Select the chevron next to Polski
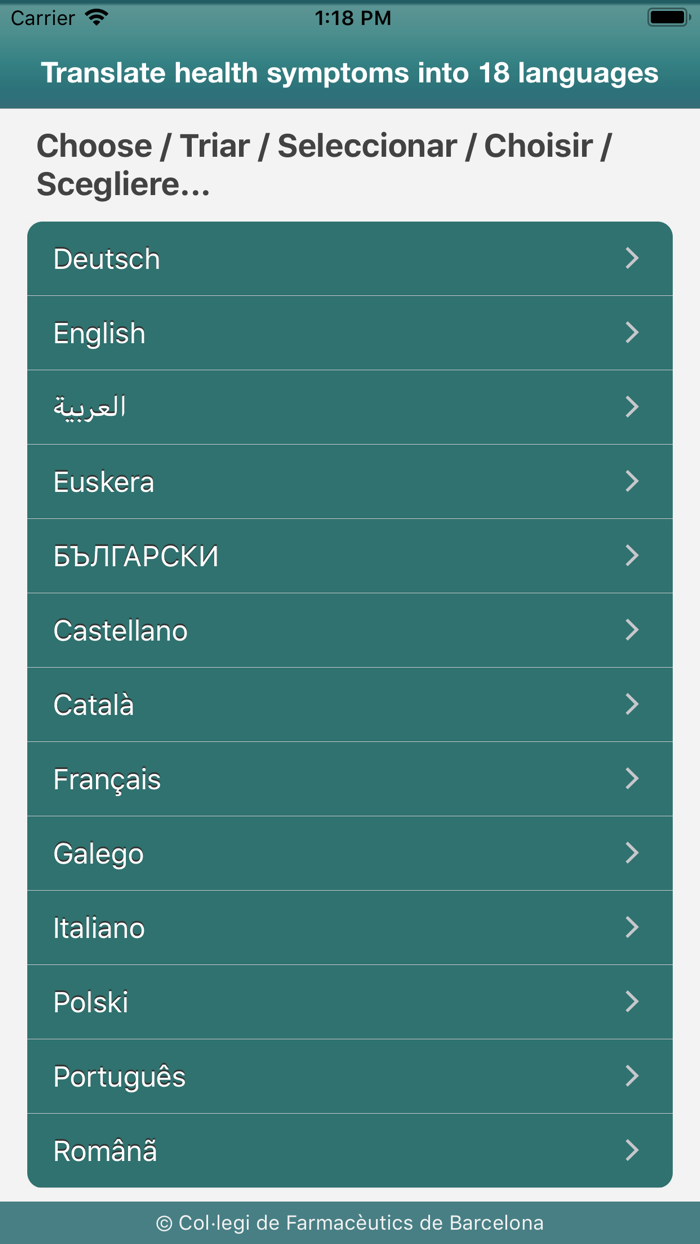The image size is (700, 1244). pos(632,1002)
